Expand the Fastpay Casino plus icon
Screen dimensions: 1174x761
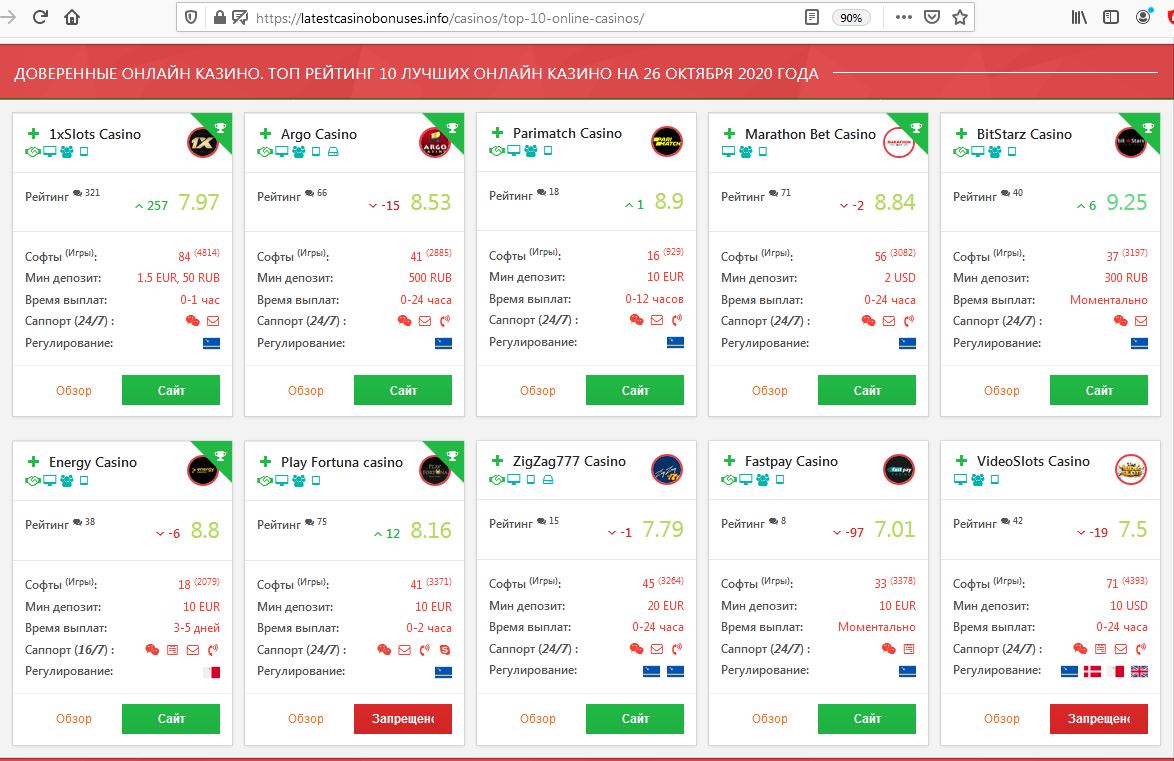729,461
